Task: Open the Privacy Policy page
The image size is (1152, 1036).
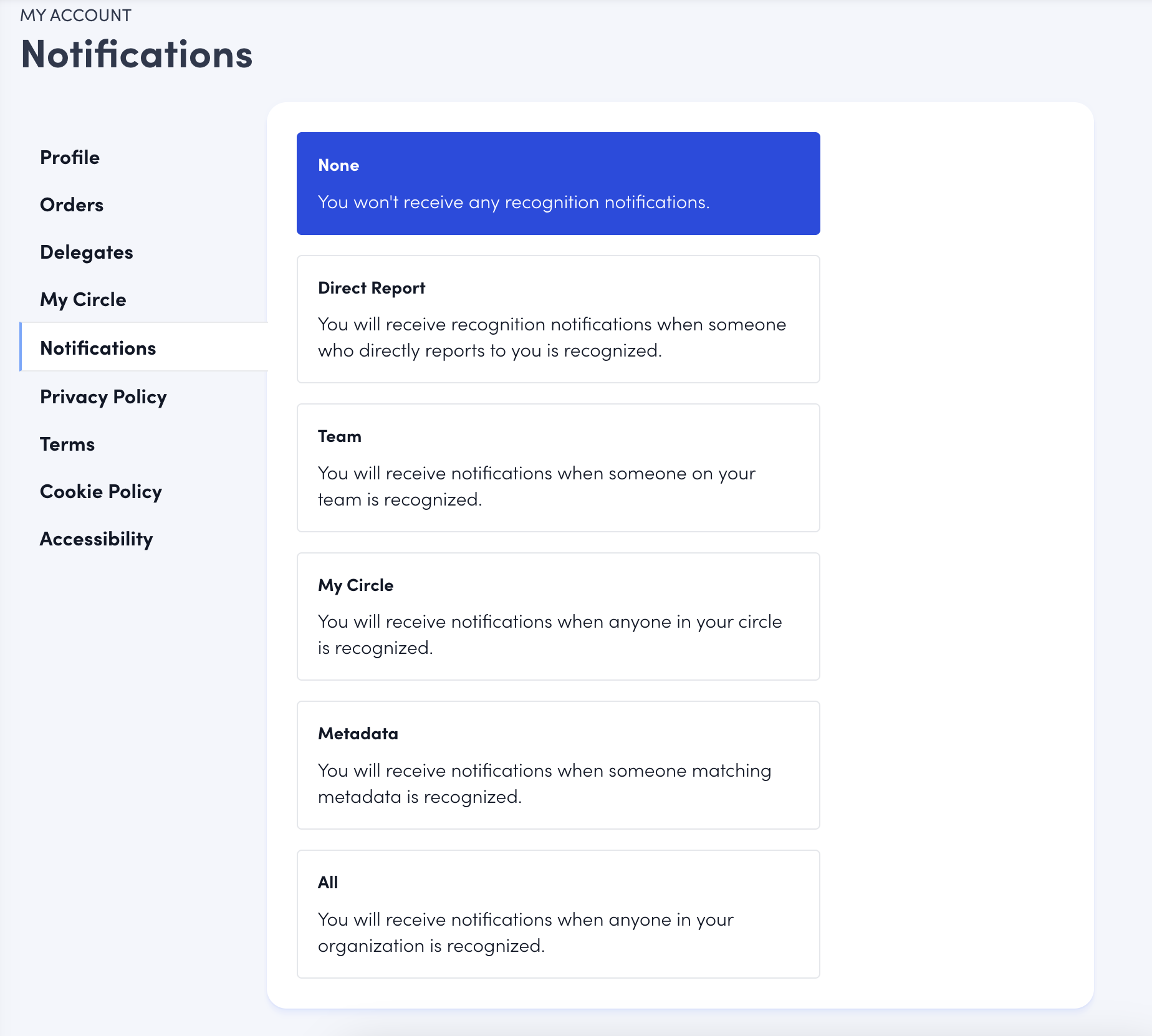Action: [x=103, y=396]
